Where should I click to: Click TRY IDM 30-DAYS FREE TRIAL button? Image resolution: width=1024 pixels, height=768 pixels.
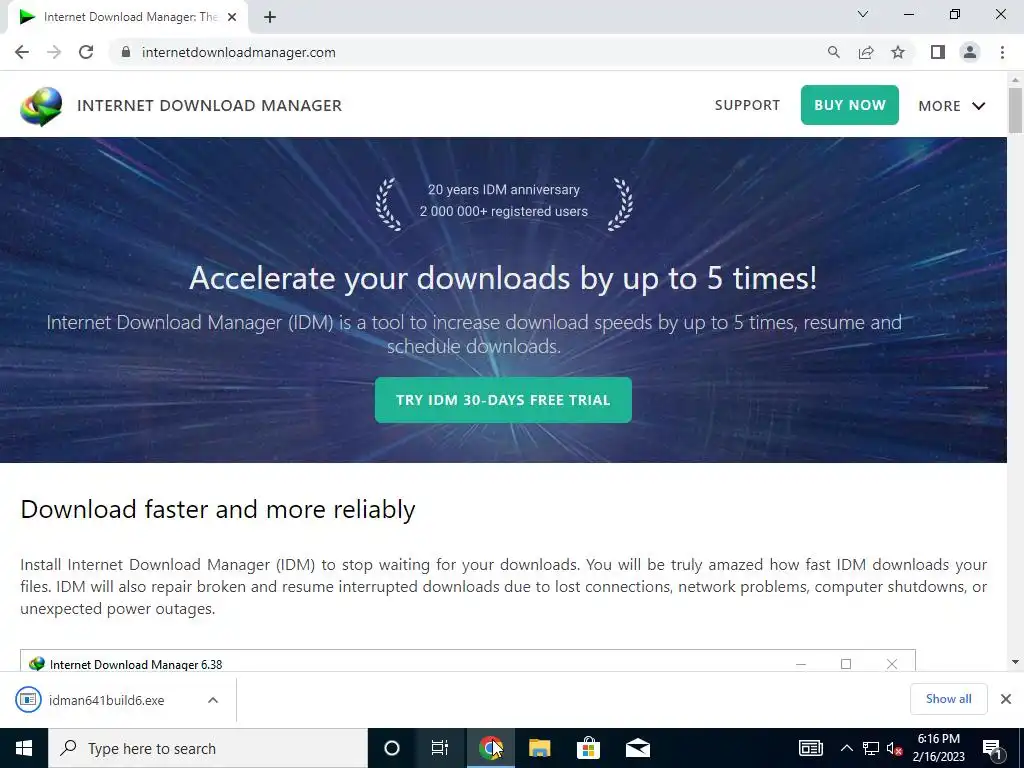pyautogui.click(x=503, y=400)
